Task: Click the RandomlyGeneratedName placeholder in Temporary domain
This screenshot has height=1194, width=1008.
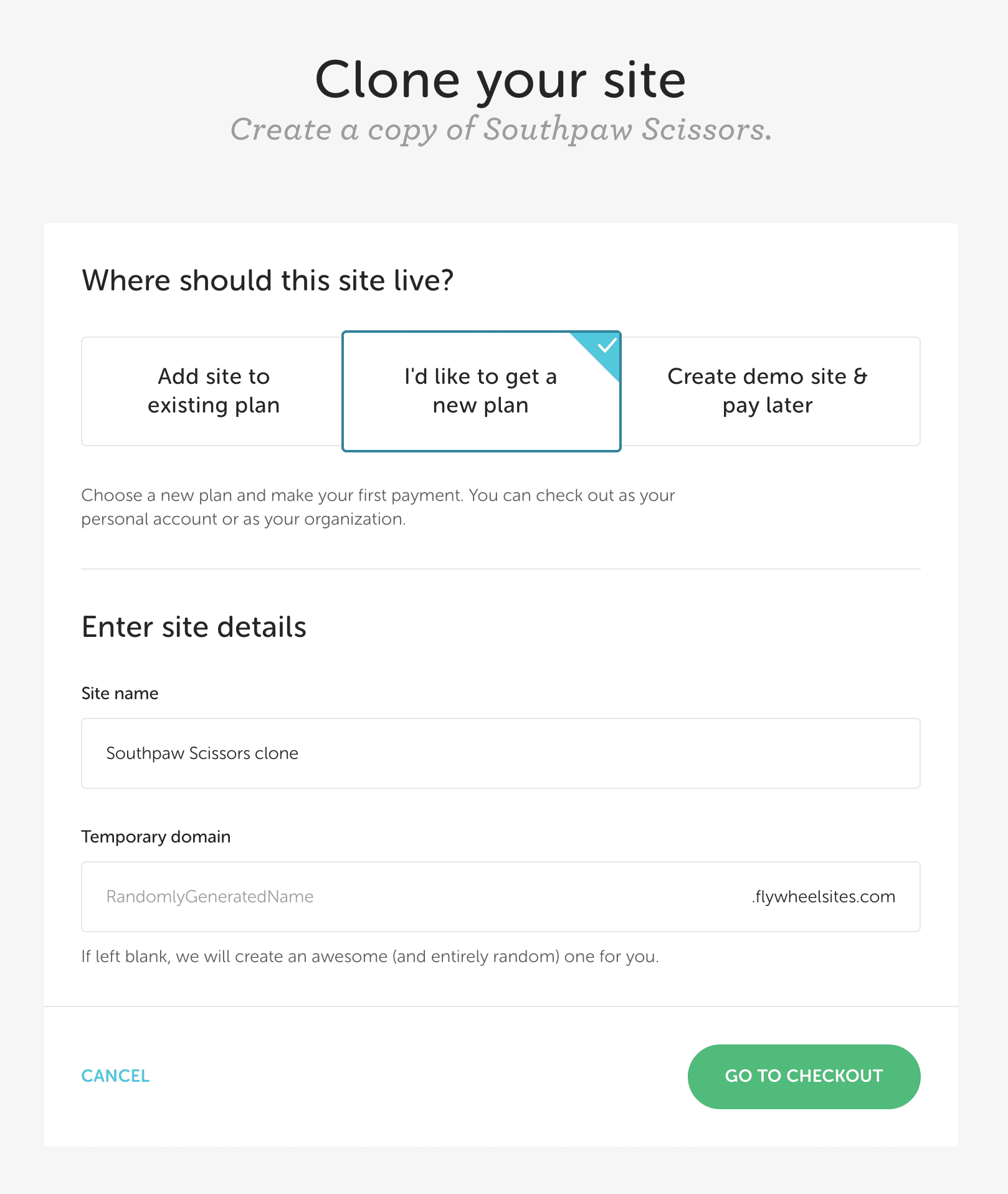Action: point(210,897)
